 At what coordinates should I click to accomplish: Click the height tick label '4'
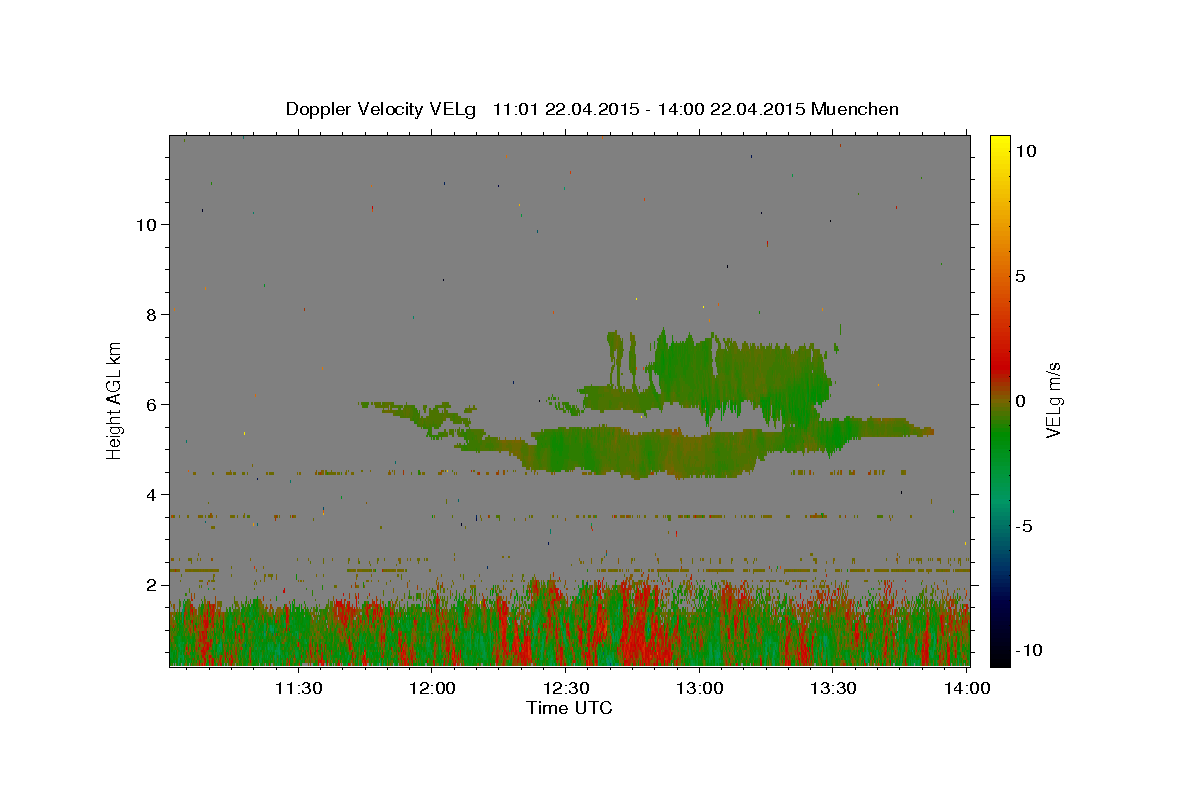tap(152, 494)
